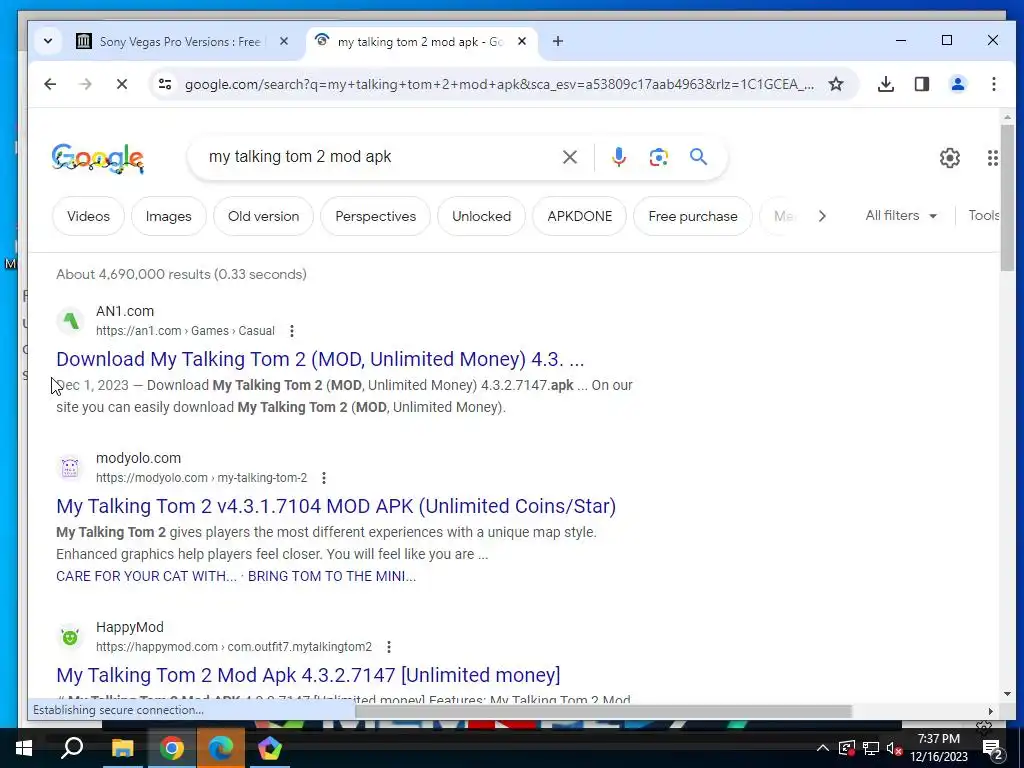Viewport: 1024px width, 768px height.
Task: Click the forward navigation arrow
Action: tap(86, 84)
